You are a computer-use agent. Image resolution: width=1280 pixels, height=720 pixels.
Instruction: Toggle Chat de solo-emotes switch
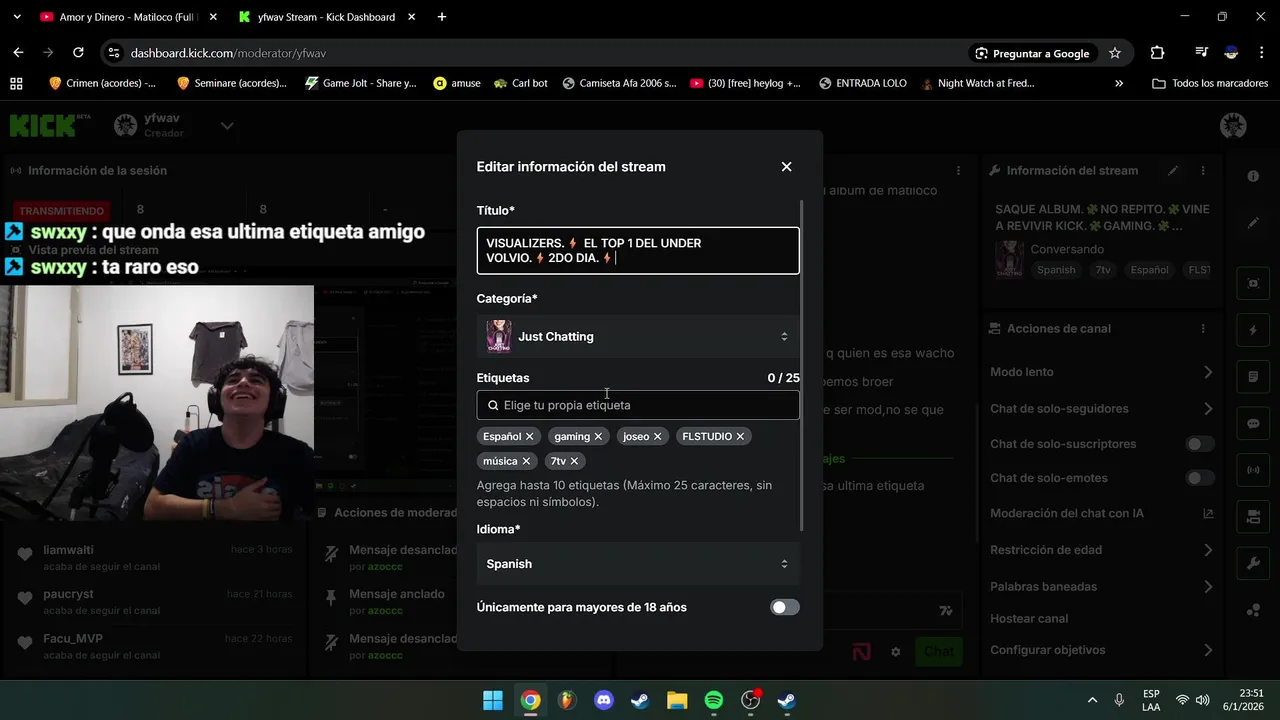click(x=1200, y=478)
